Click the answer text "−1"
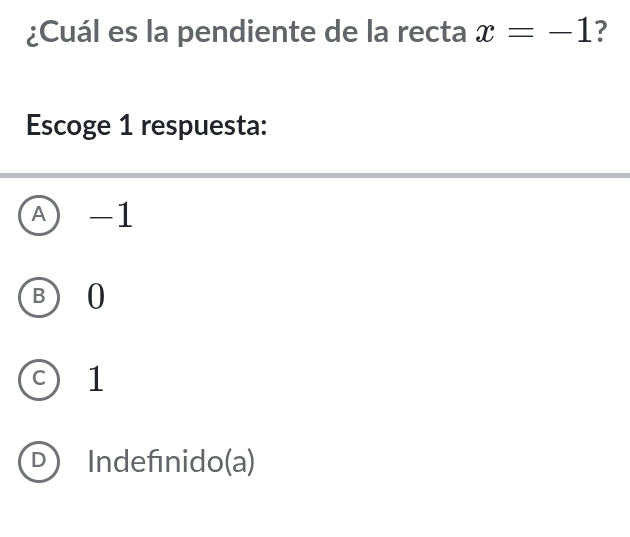The image size is (630, 537). pos(110,215)
